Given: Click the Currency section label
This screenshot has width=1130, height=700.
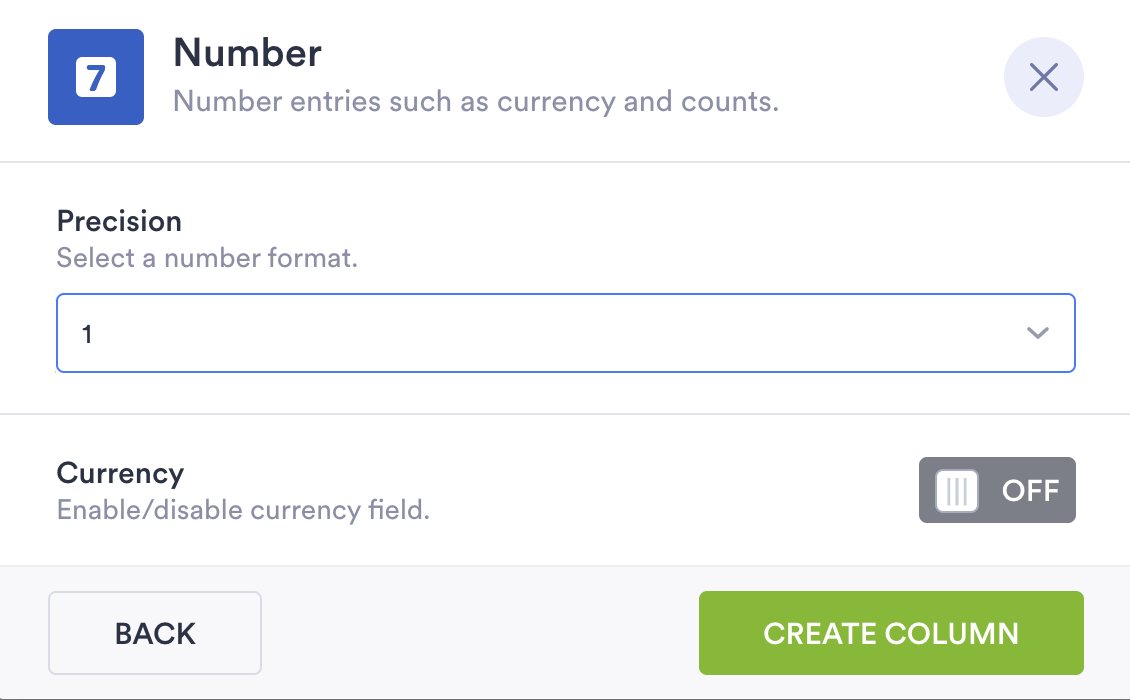Looking at the screenshot, I should point(120,473).
